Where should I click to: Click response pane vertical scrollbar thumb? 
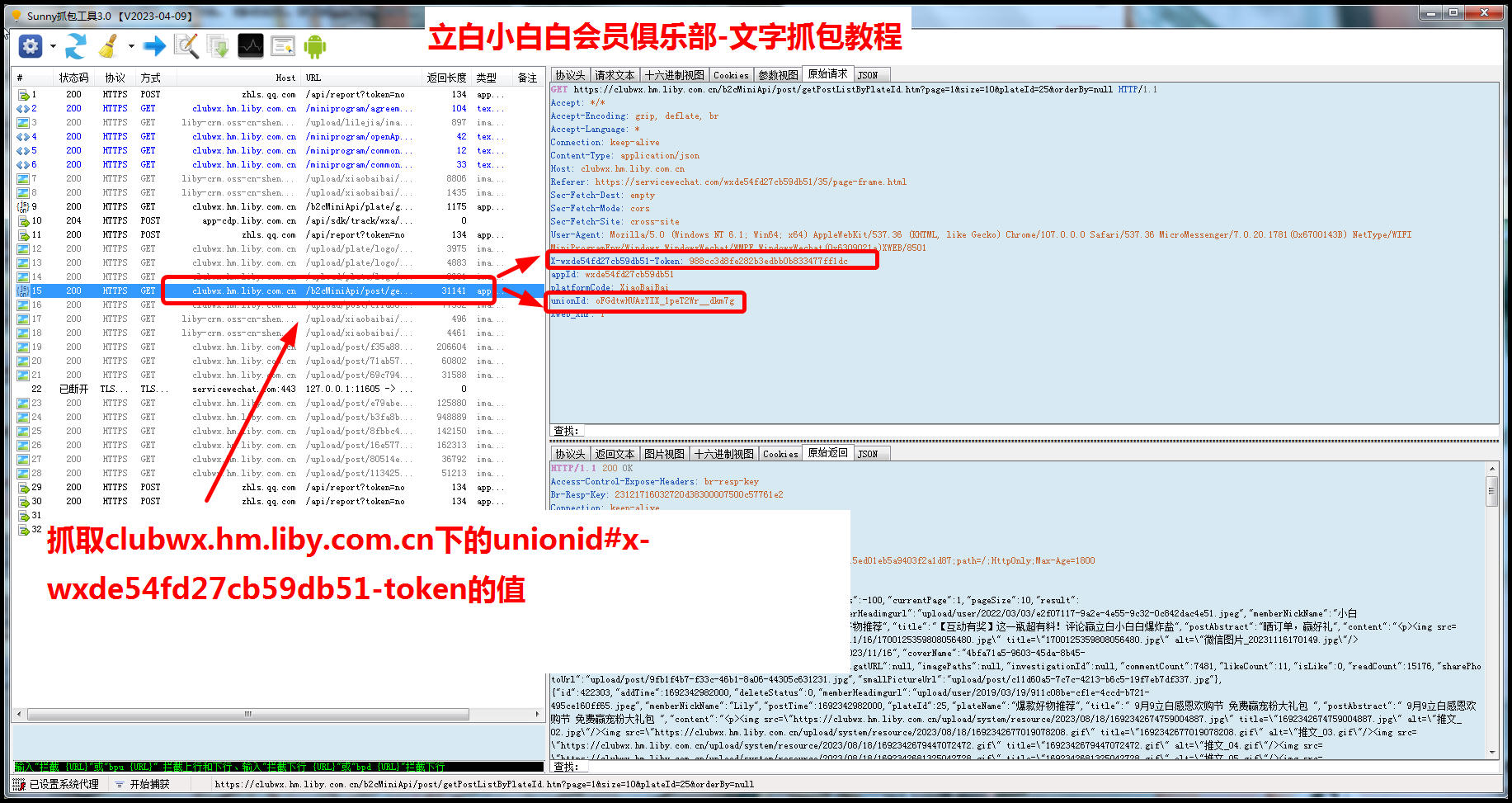[x=1491, y=494]
